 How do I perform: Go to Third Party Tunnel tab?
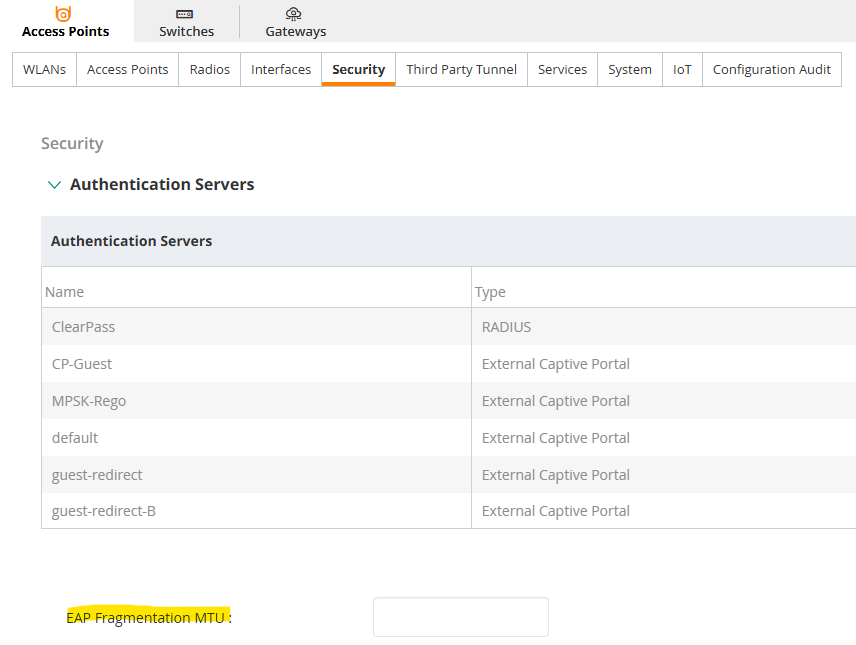click(x=461, y=70)
